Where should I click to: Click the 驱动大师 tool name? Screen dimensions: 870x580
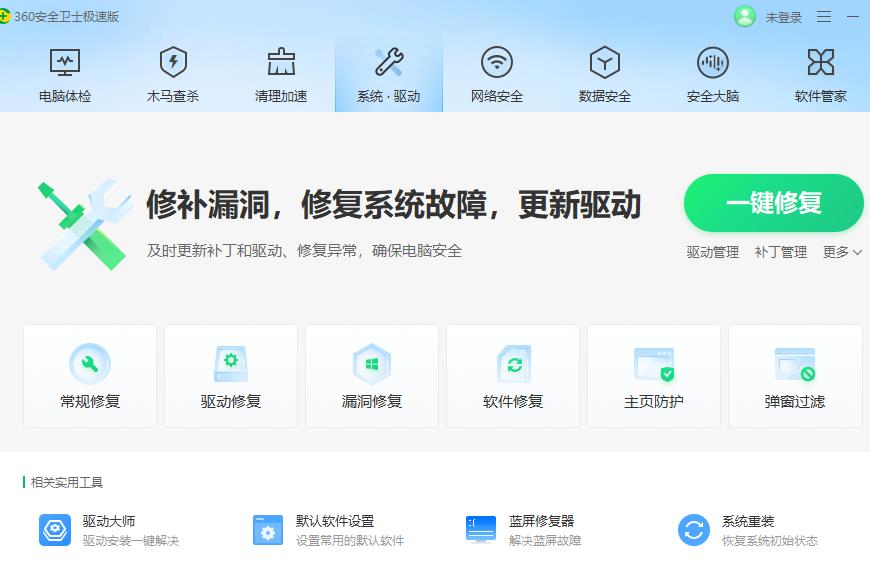point(109,521)
